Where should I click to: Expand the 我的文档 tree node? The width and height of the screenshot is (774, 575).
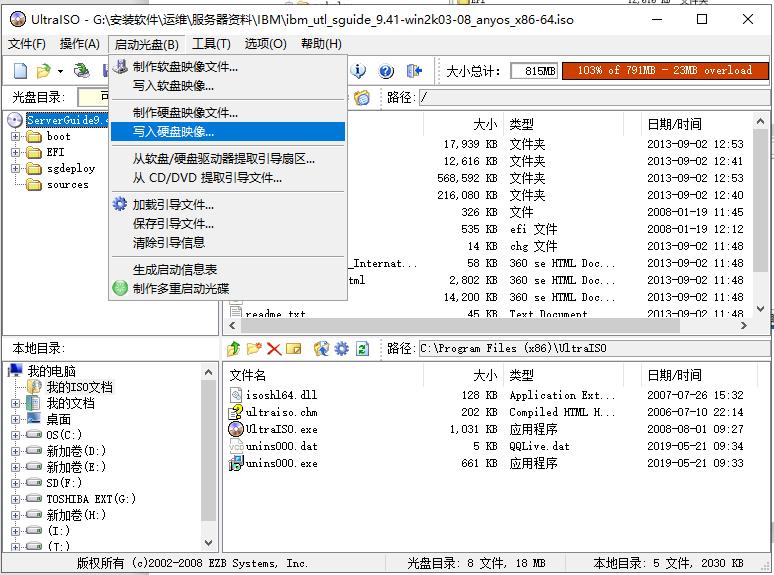click(15, 403)
